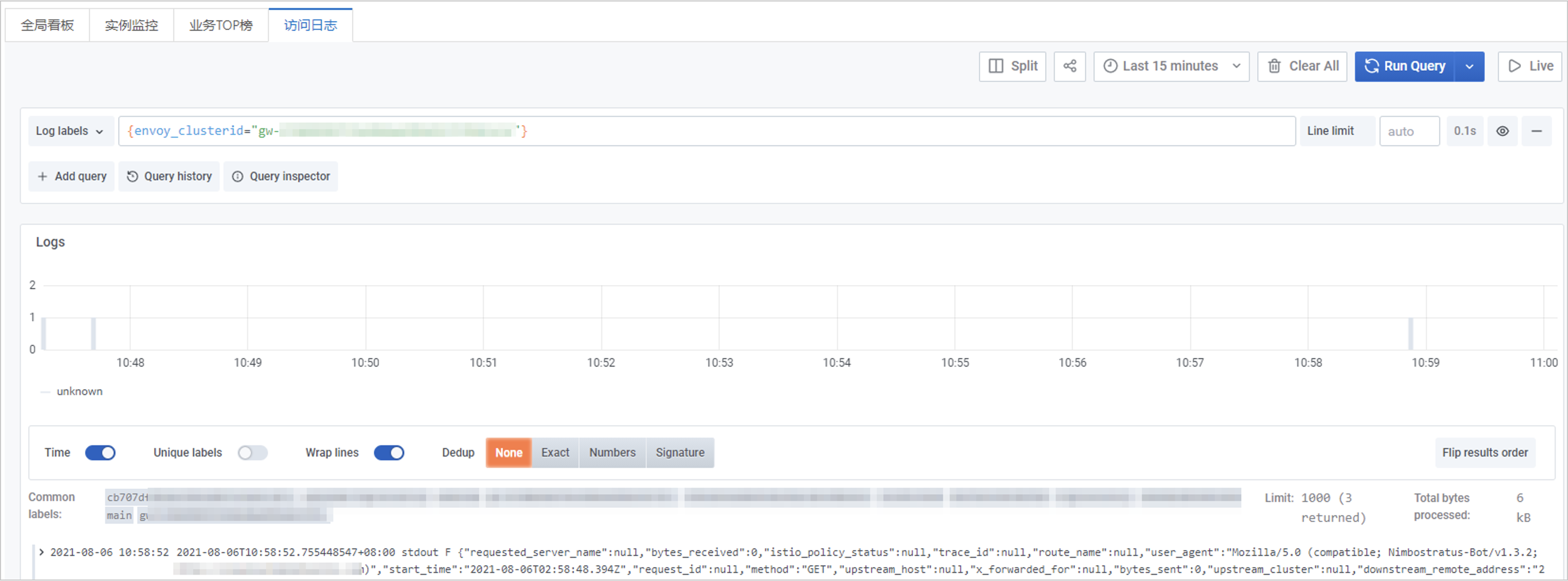Click the Line limit auto input
1568x581 pixels.
[x=1409, y=131]
